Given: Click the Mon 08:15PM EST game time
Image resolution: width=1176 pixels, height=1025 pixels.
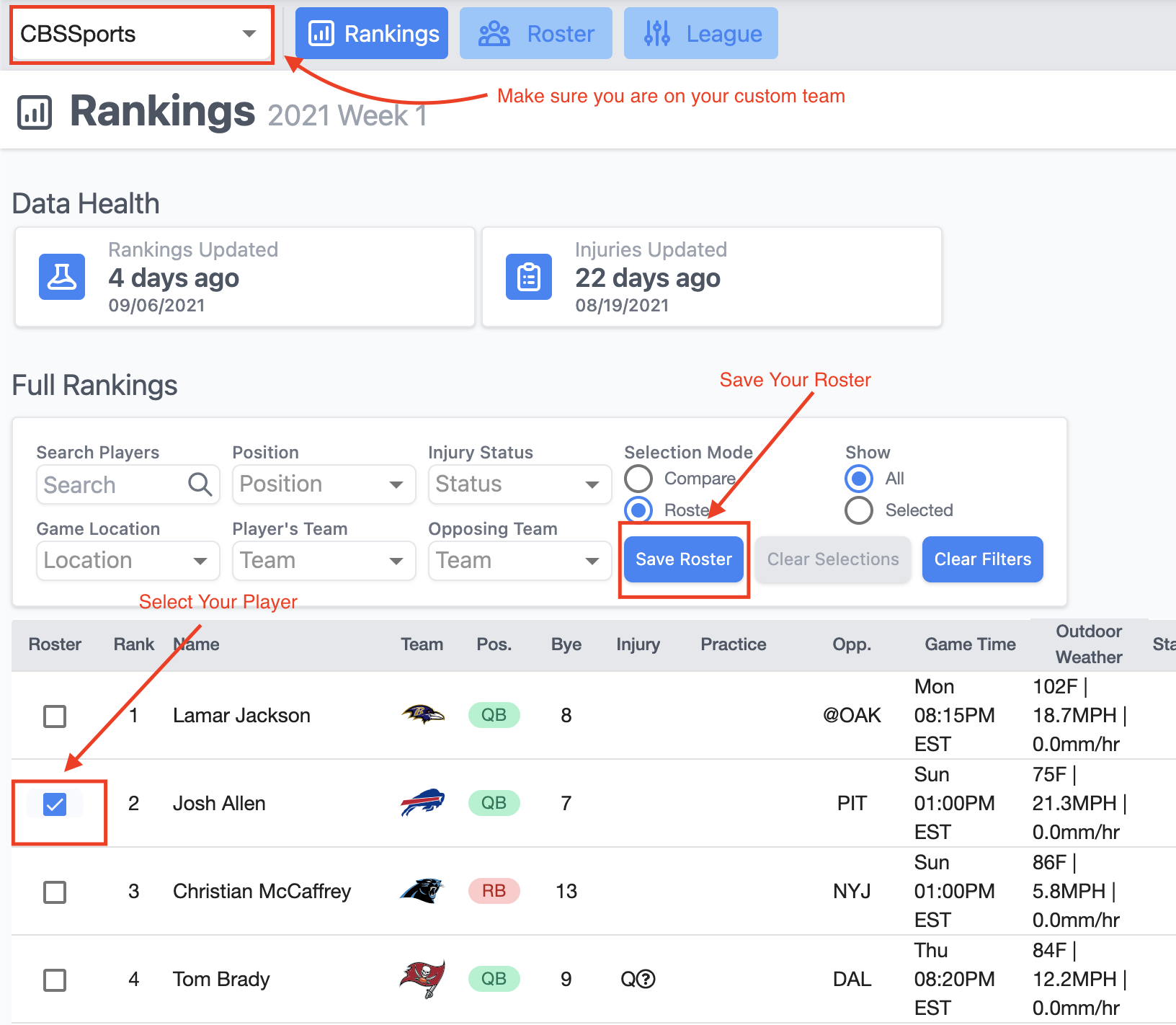Looking at the screenshot, I should pyautogui.click(x=954, y=715).
